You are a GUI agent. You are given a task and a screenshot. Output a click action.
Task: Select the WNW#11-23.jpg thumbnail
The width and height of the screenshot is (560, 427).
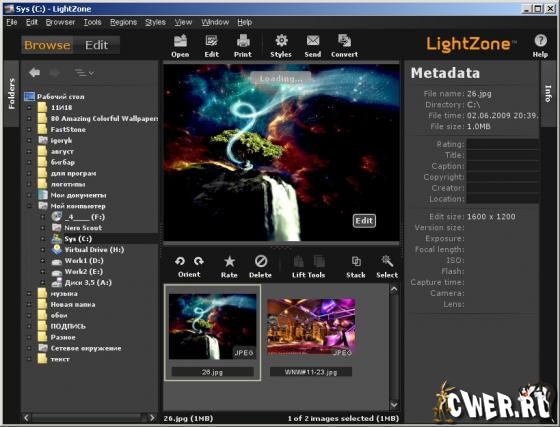click(x=311, y=327)
